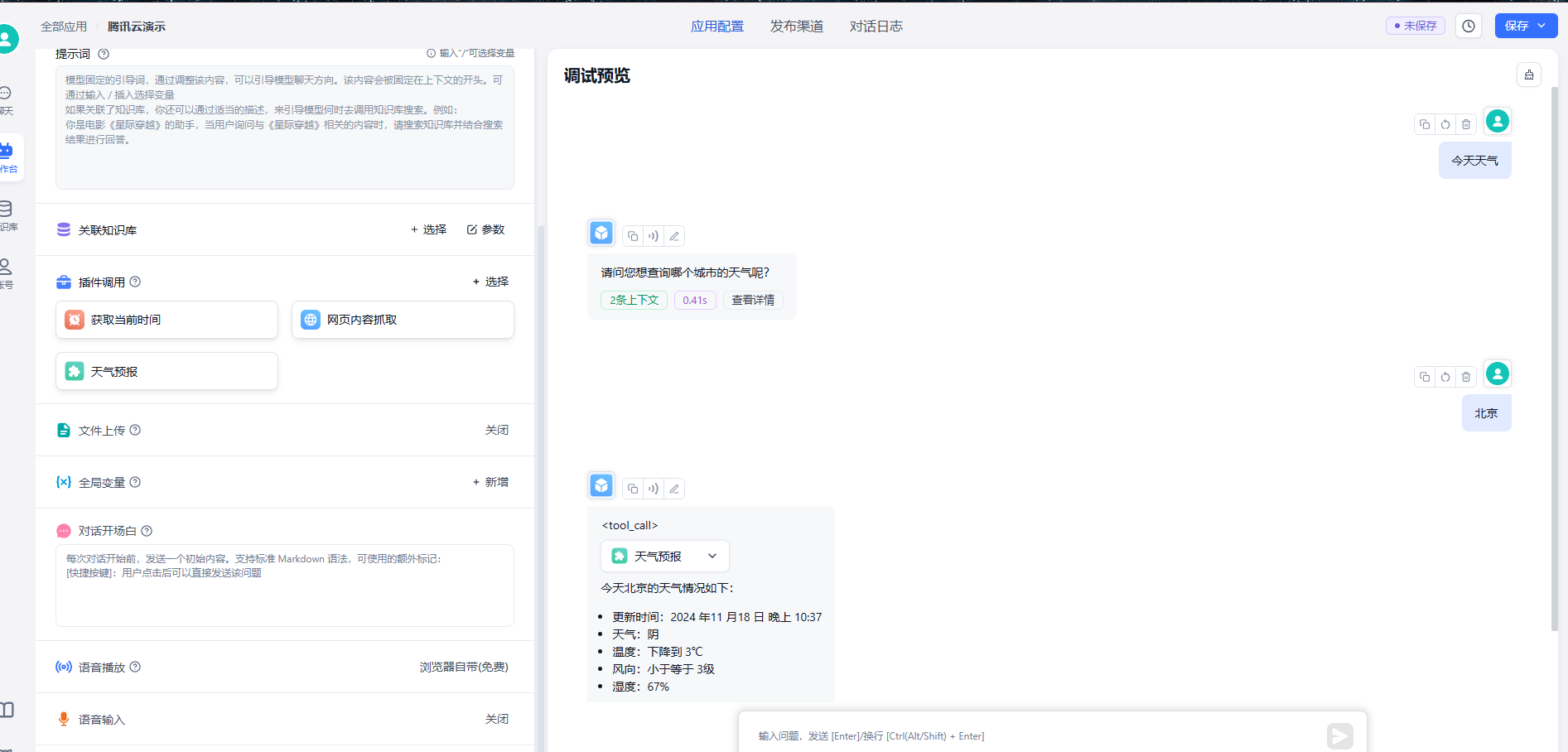Click the 未保存 status badge
The width and height of the screenshot is (1568, 752).
[x=1416, y=26]
